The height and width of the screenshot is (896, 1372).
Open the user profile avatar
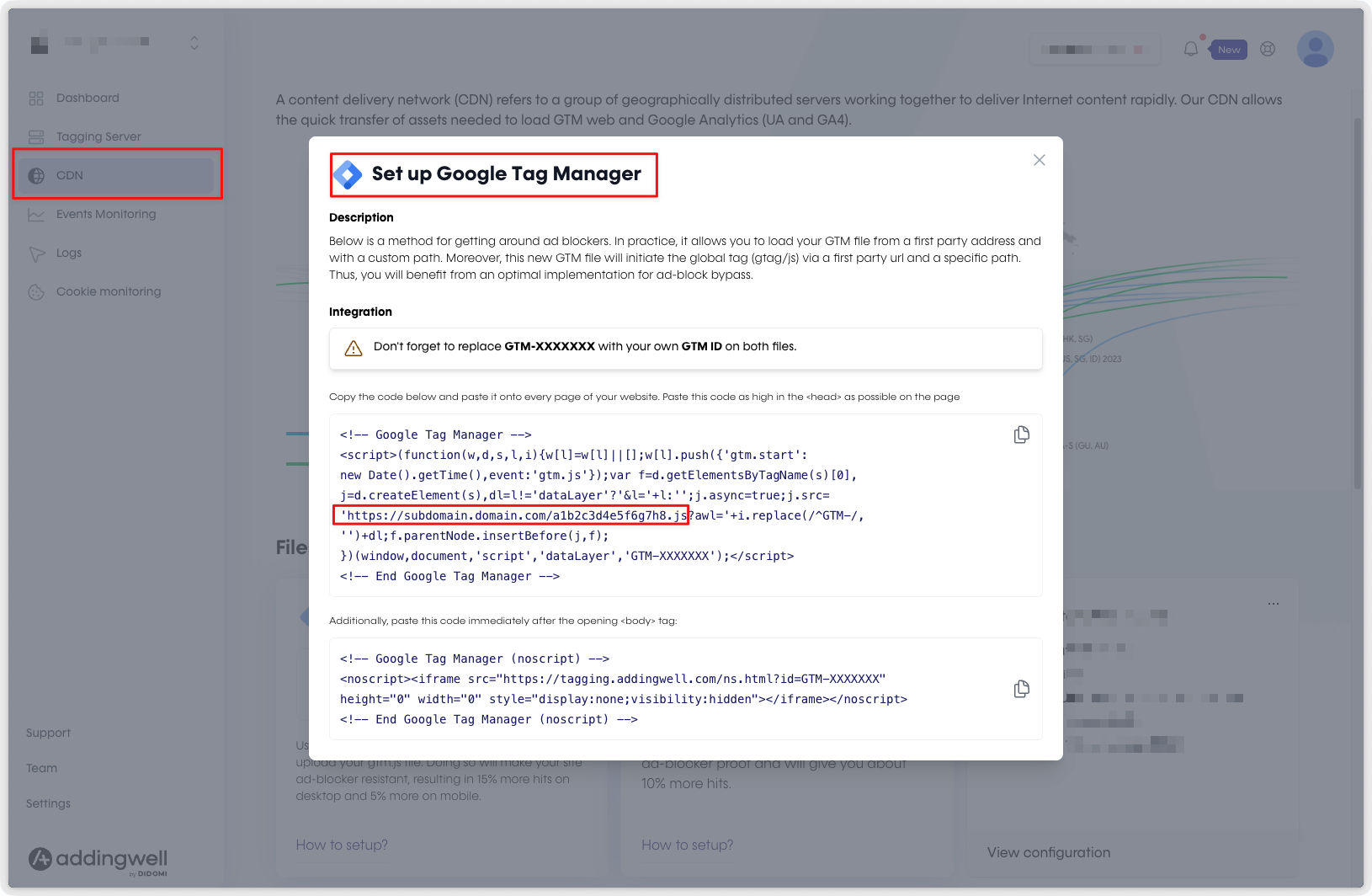1315,49
